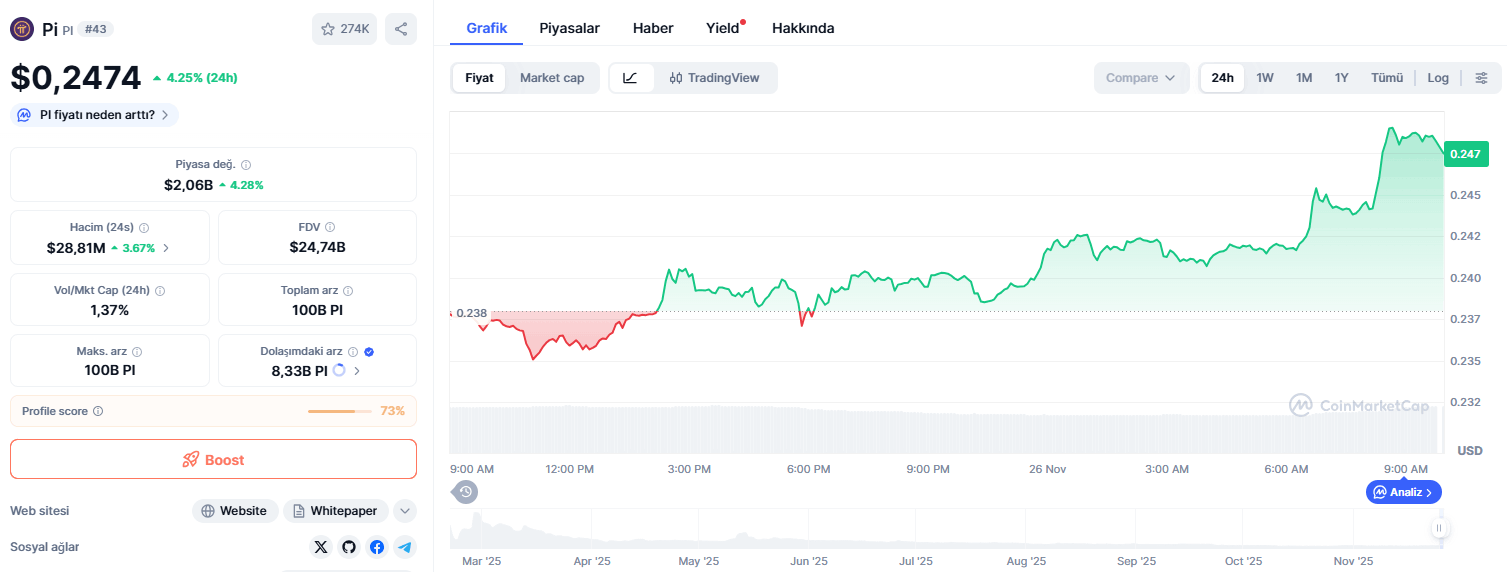Viewport: 1507px width, 572px height.
Task: Click the $2,06B market cap value
Action: (x=189, y=185)
